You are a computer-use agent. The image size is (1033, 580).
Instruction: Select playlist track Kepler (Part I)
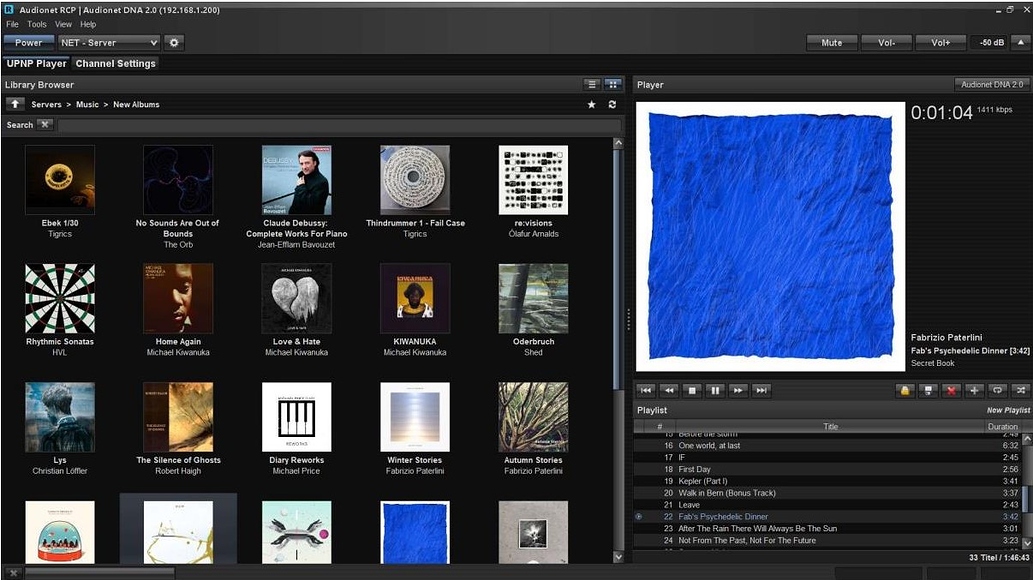tap(827, 481)
